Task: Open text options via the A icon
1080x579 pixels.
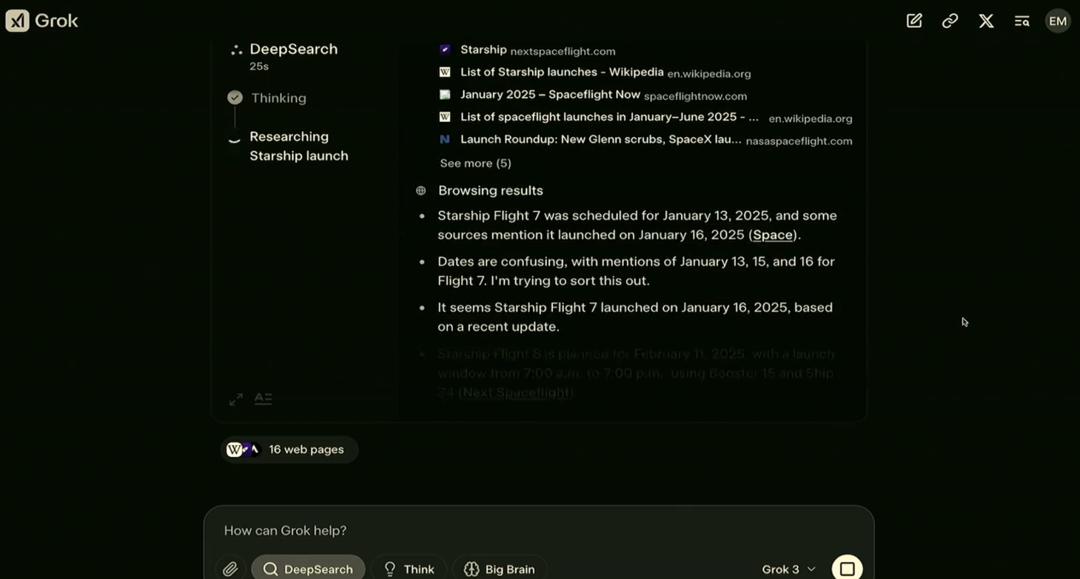Action: pos(263,398)
